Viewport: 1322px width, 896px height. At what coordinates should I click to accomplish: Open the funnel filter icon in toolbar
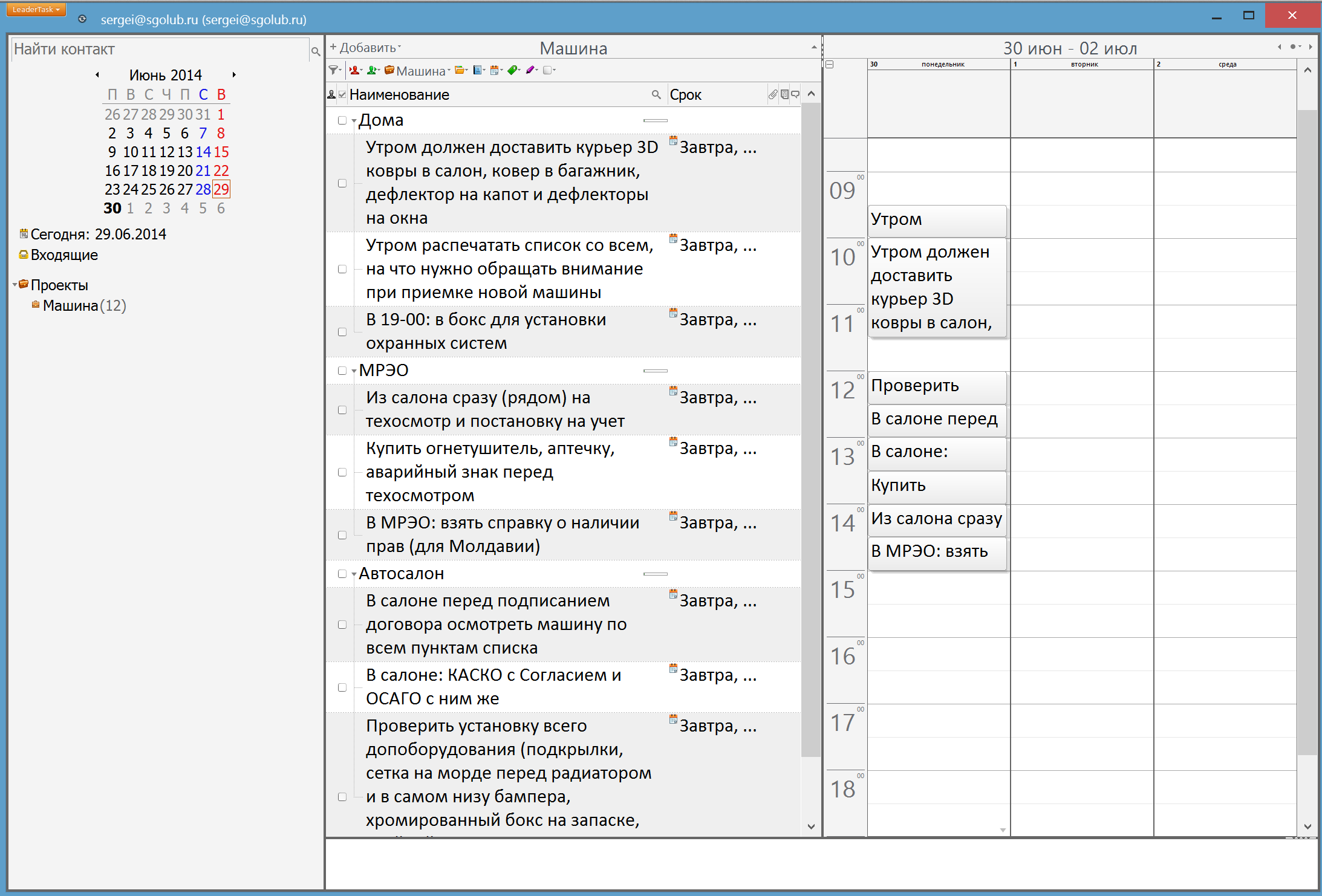(x=333, y=70)
